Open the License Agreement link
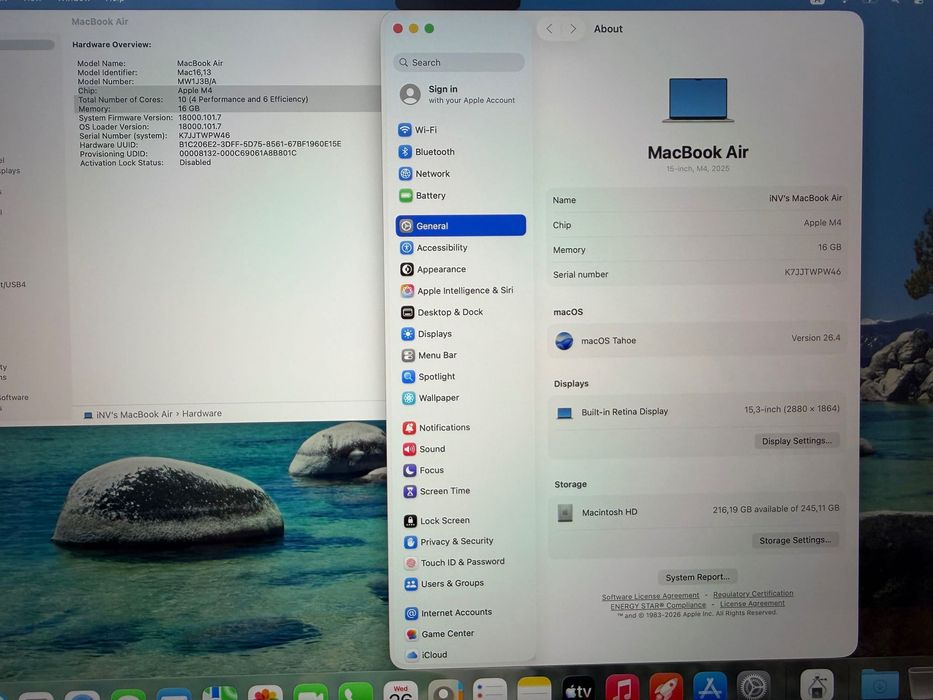Image resolution: width=933 pixels, height=700 pixels. click(752, 604)
